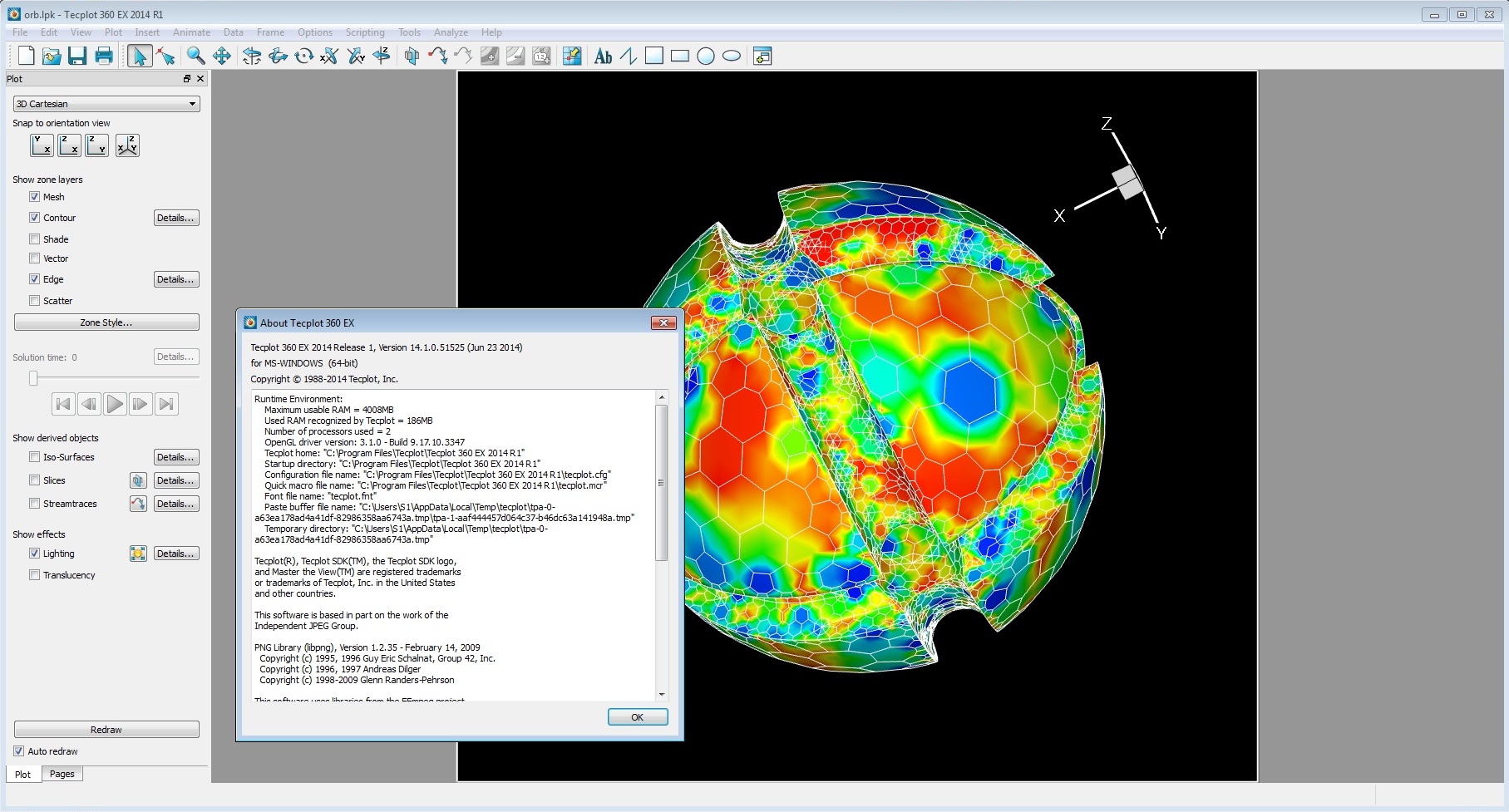Enable the Vector layer checkbox
The image size is (1509, 812).
pyautogui.click(x=34, y=258)
